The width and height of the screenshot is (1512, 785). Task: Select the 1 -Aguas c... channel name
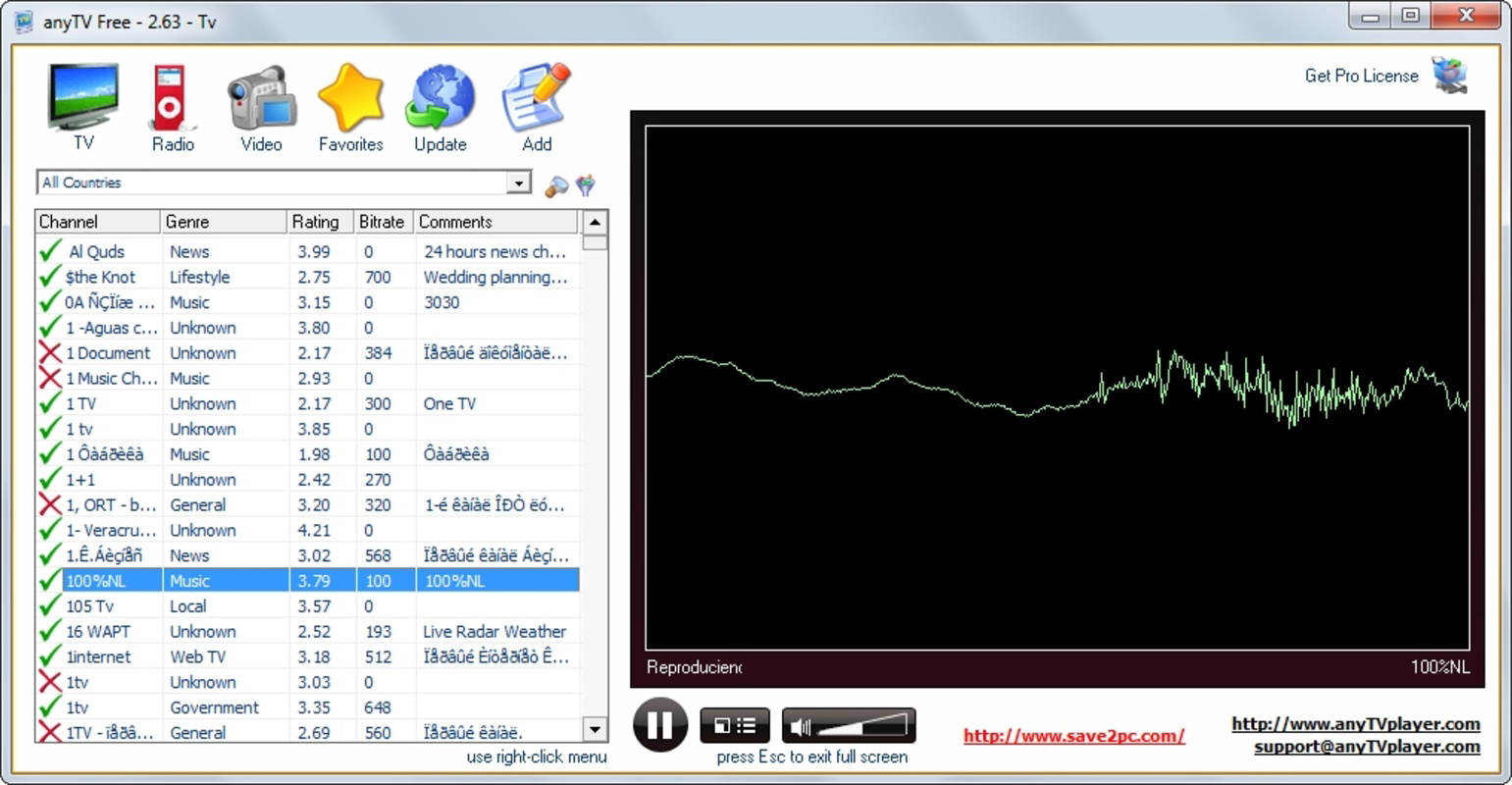tap(111, 328)
